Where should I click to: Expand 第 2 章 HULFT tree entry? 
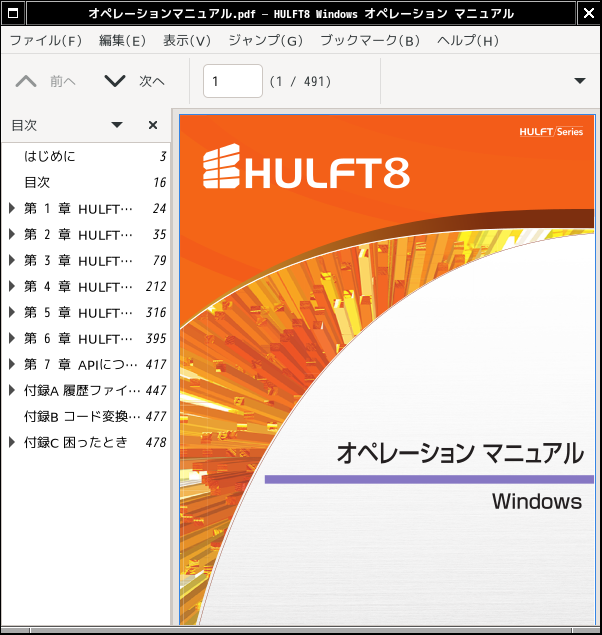pyautogui.click(x=12, y=234)
